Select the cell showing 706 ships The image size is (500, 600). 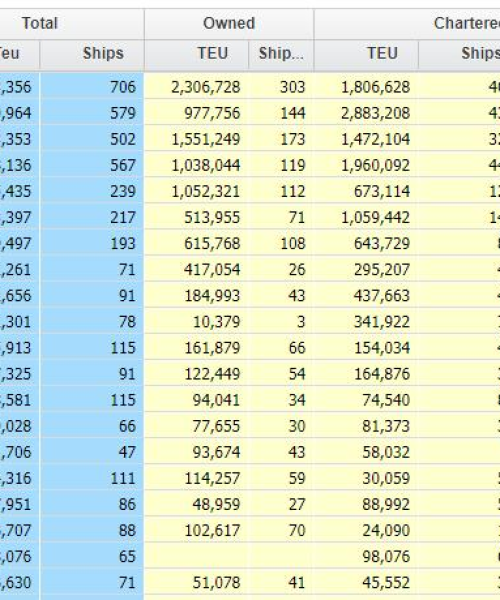click(92, 86)
